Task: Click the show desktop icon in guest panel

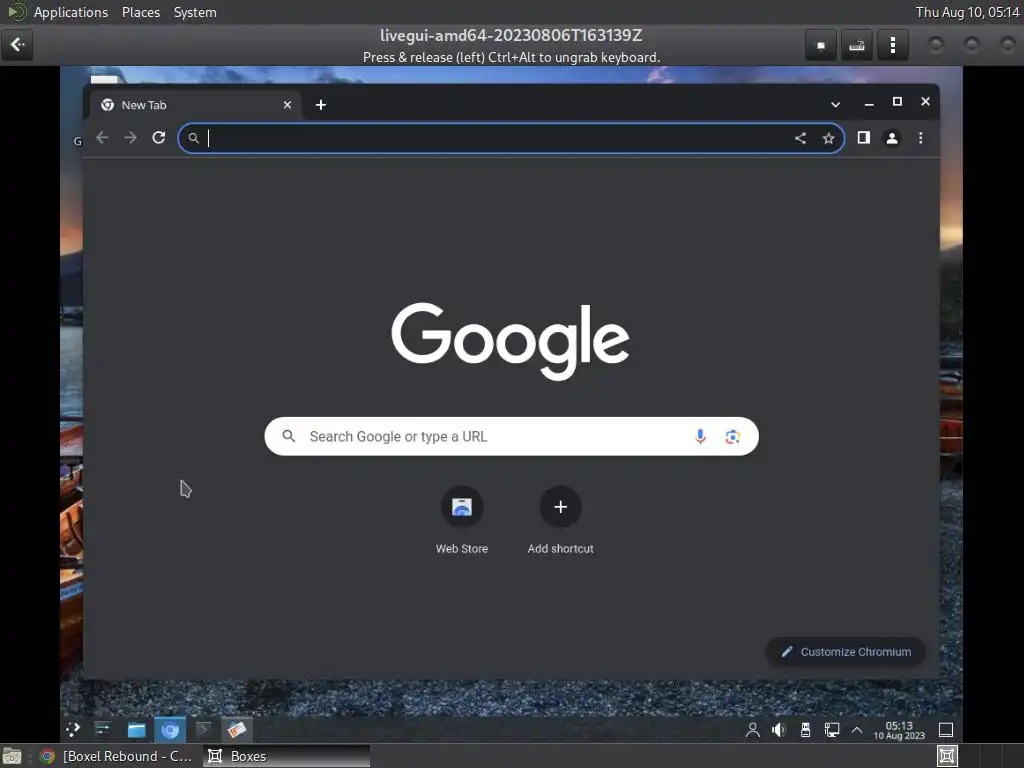Action: click(946, 730)
